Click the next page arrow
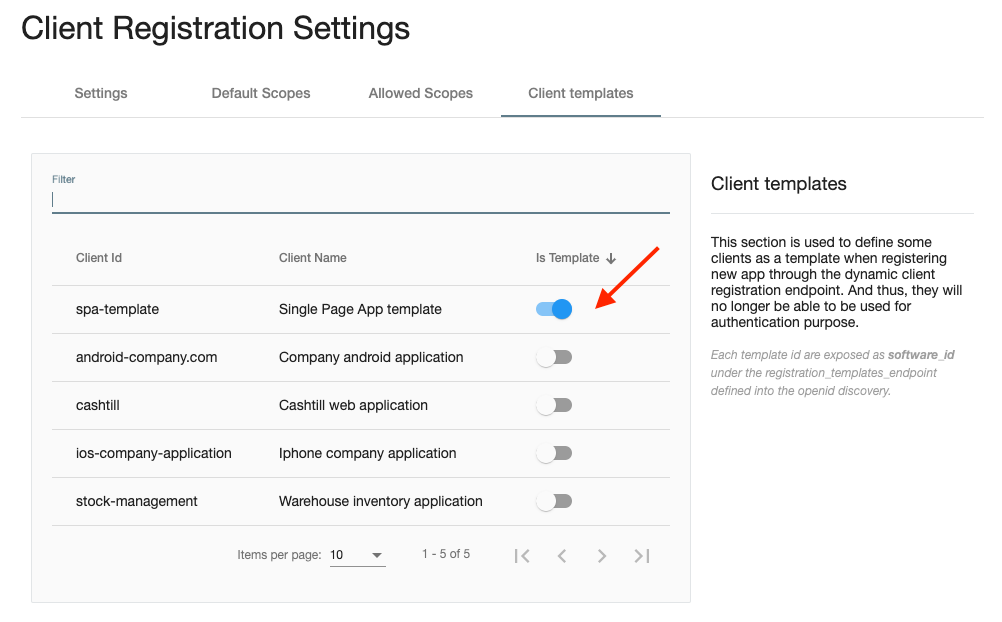This screenshot has width=1002, height=622. [x=602, y=556]
